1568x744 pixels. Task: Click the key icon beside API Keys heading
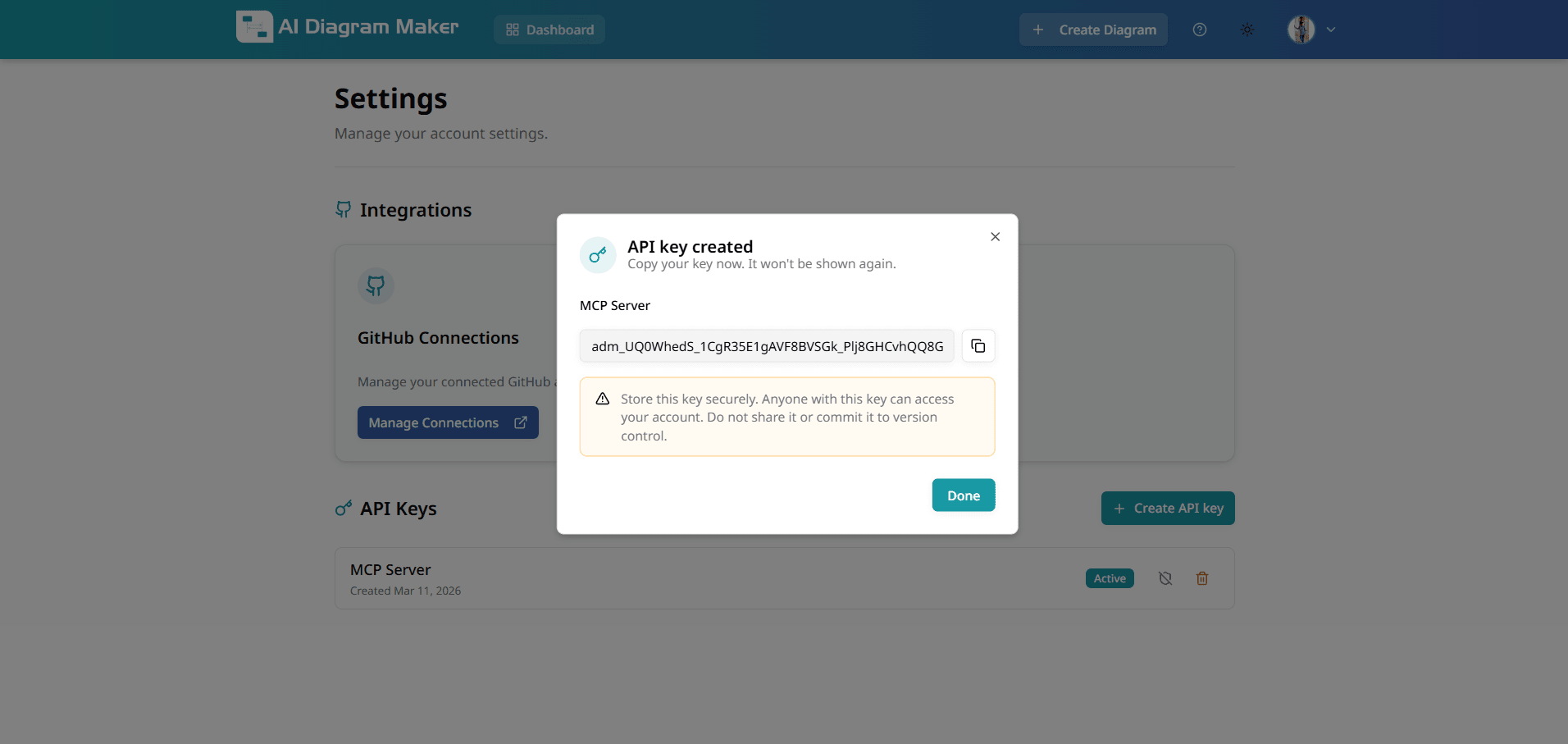click(x=342, y=509)
